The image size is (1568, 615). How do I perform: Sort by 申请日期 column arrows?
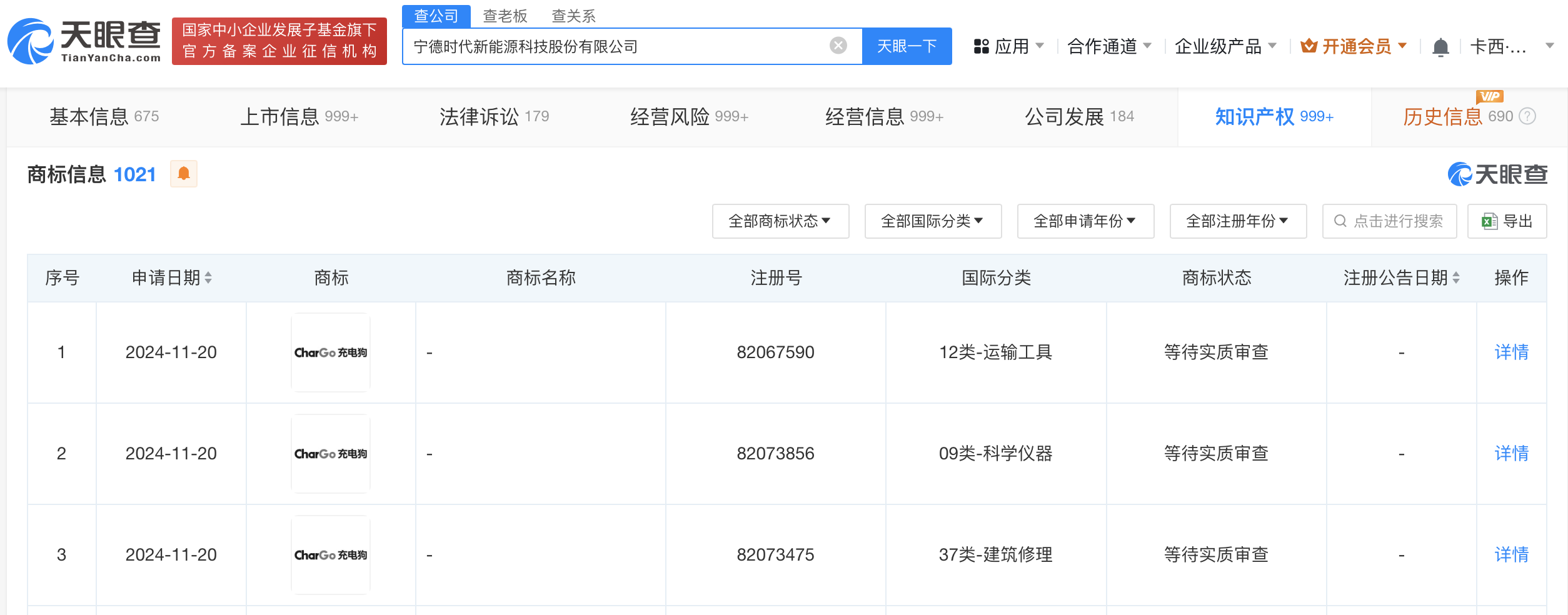click(208, 277)
